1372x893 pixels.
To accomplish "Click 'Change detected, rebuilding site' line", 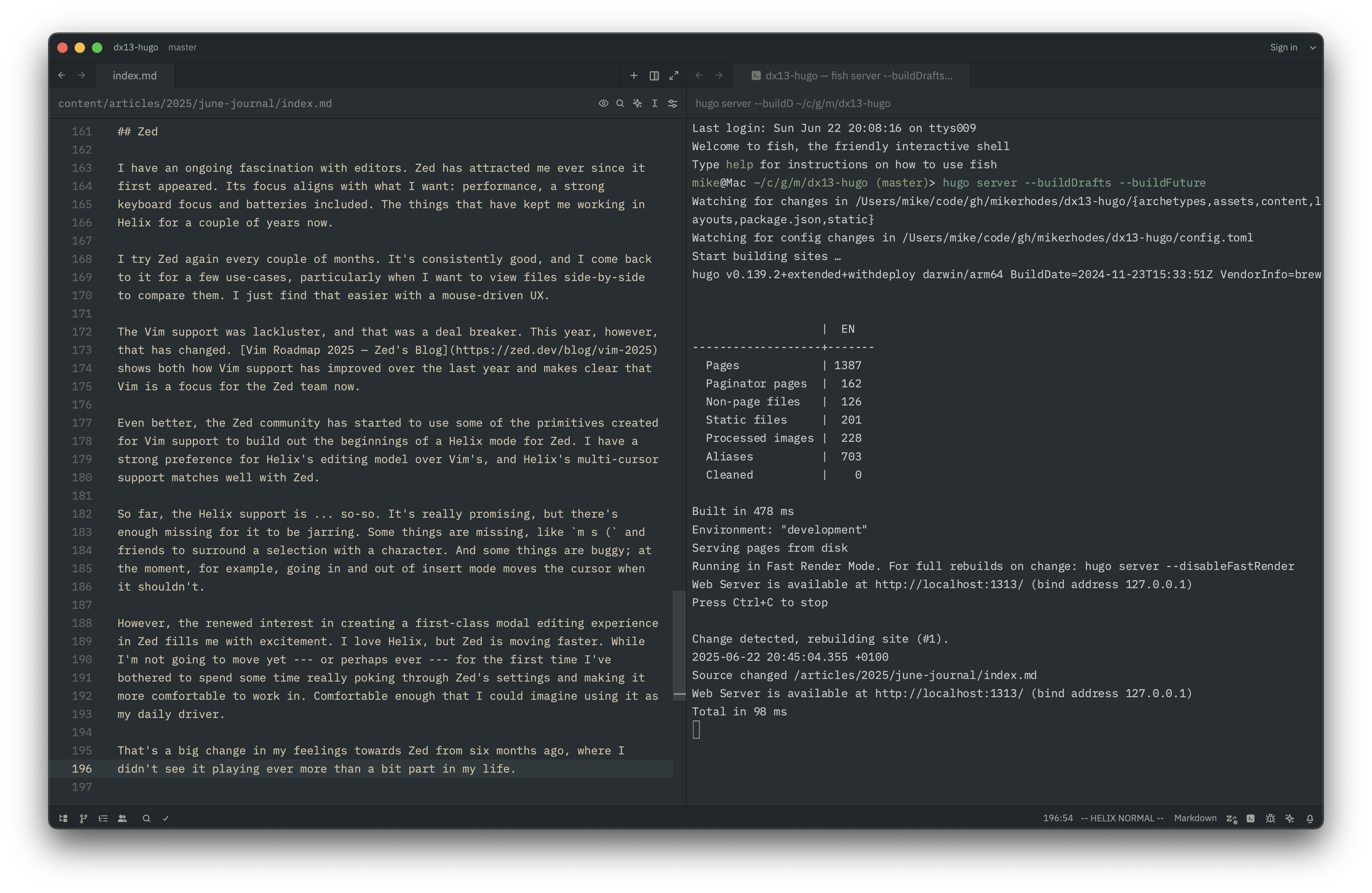I will (820, 639).
